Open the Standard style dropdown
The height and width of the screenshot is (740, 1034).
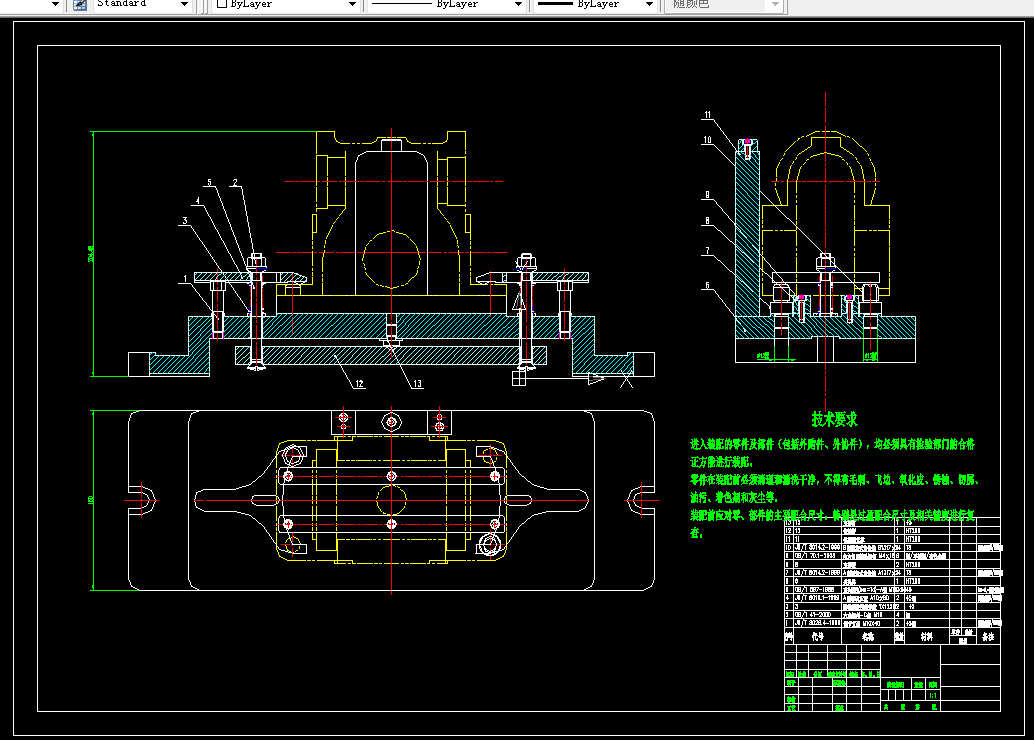click(x=183, y=5)
